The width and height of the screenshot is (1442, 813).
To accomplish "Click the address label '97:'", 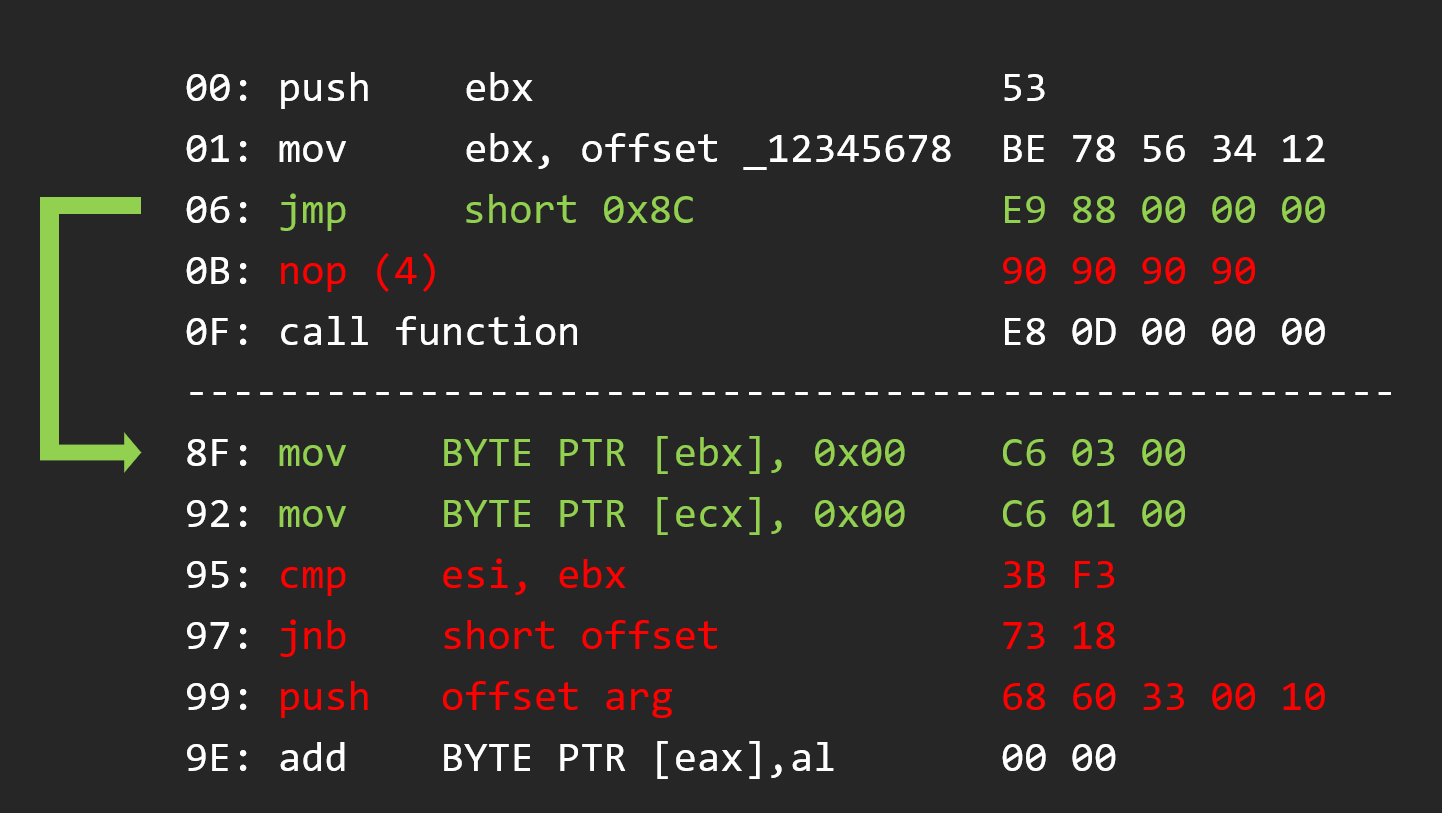I will click(219, 636).
